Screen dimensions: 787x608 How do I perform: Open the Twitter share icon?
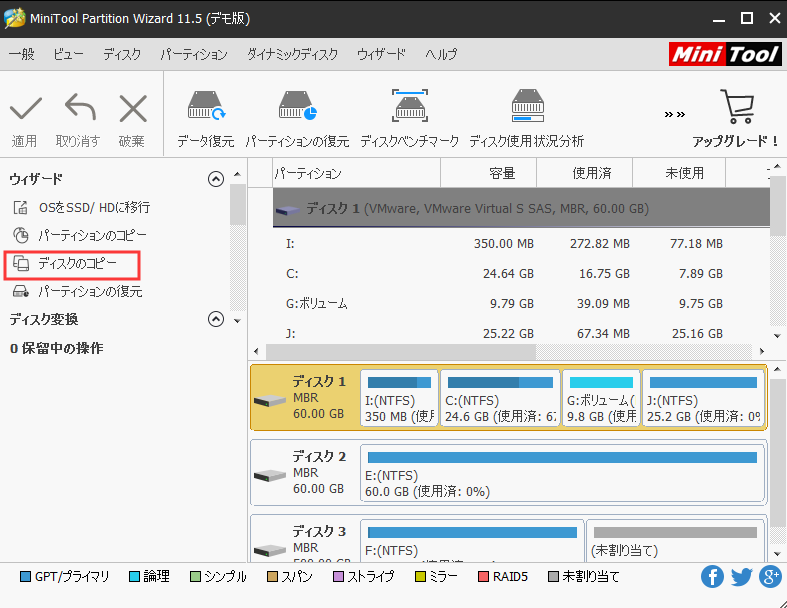pos(741,577)
